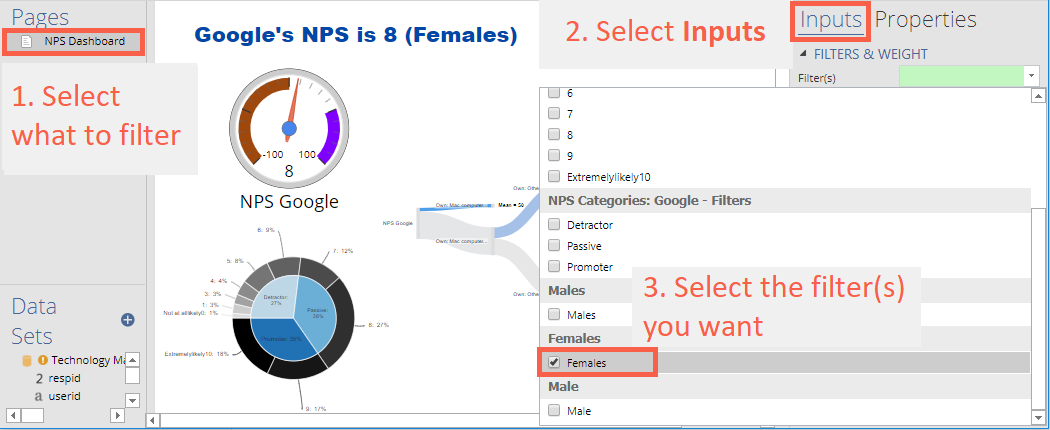Switch to the Inputs tab
The height and width of the screenshot is (430, 1050).
click(x=832, y=19)
